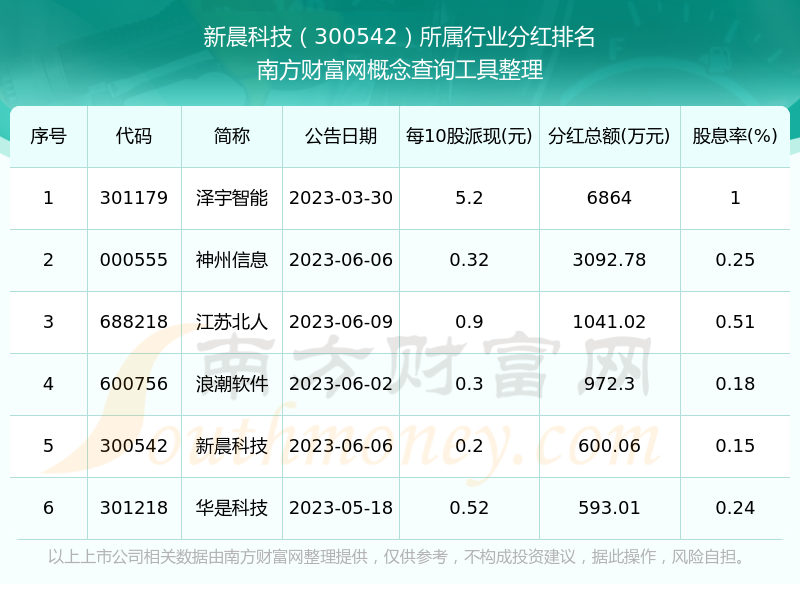Select stock code 000555
This screenshot has height=606, width=800.
[x=134, y=260]
